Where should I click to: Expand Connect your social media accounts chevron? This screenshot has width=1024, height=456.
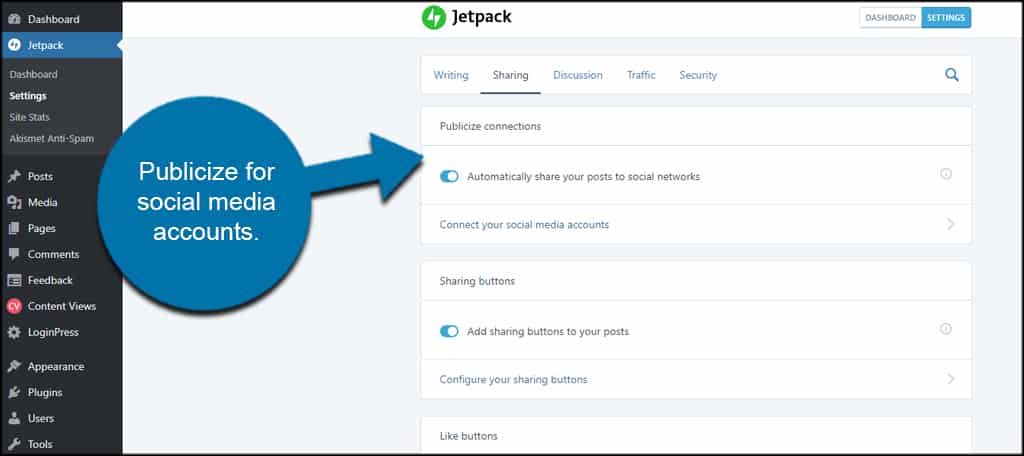(951, 224)
